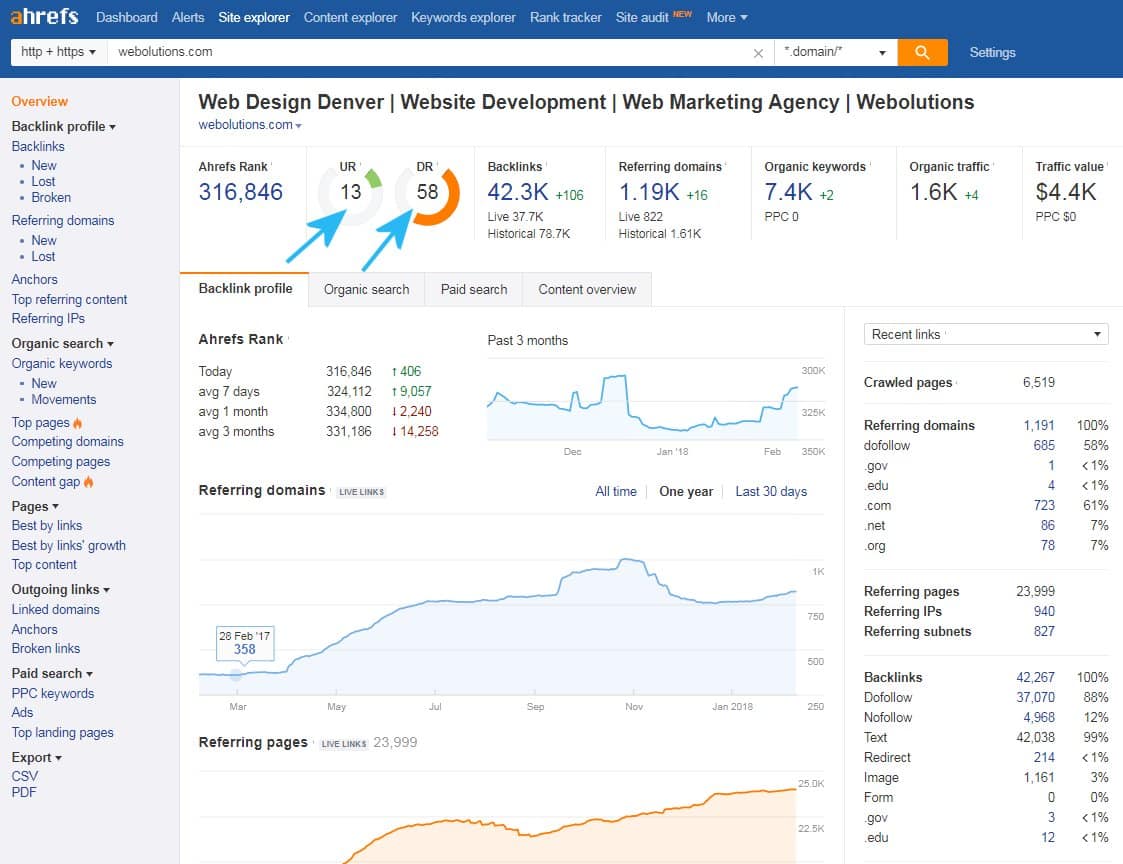Open Broken under Backlinks
Image resolution: width=1123 pixels, height=864 pixels.
point(51,198)
